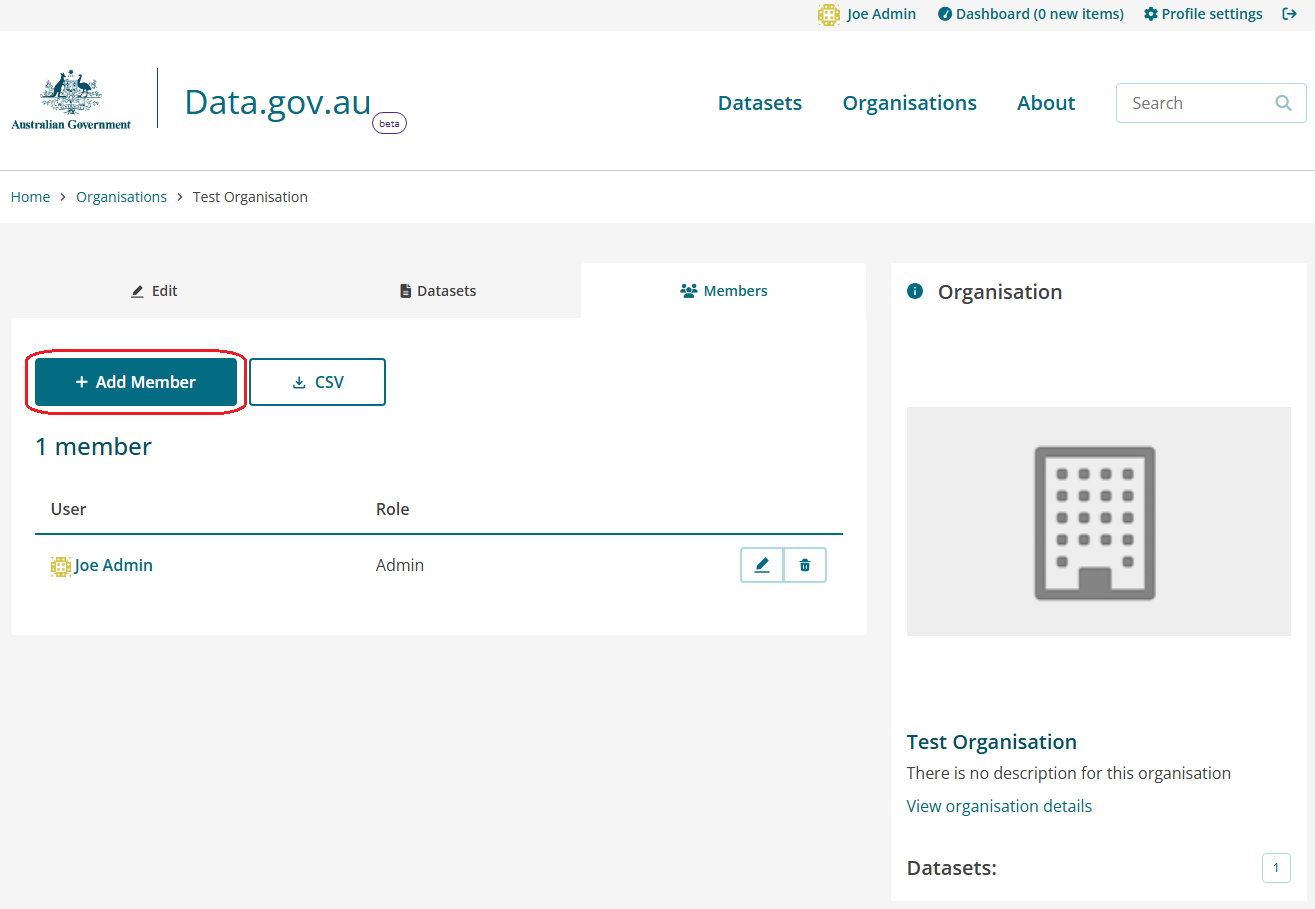Viewport: 1315px width, 909px height.
Task: Click the log out arrow icon
Action: tap(1290, 14)
